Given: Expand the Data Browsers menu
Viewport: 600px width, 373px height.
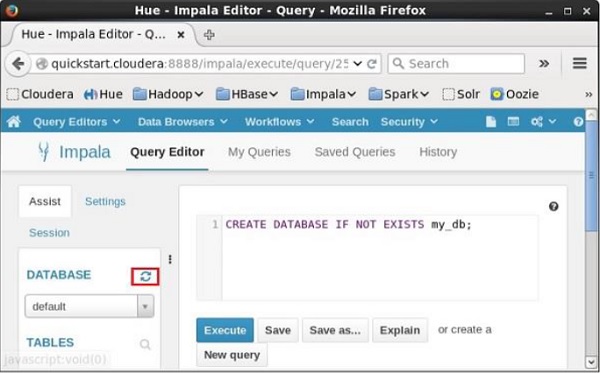Looking at the screenshot, I should tap(183, 122).
